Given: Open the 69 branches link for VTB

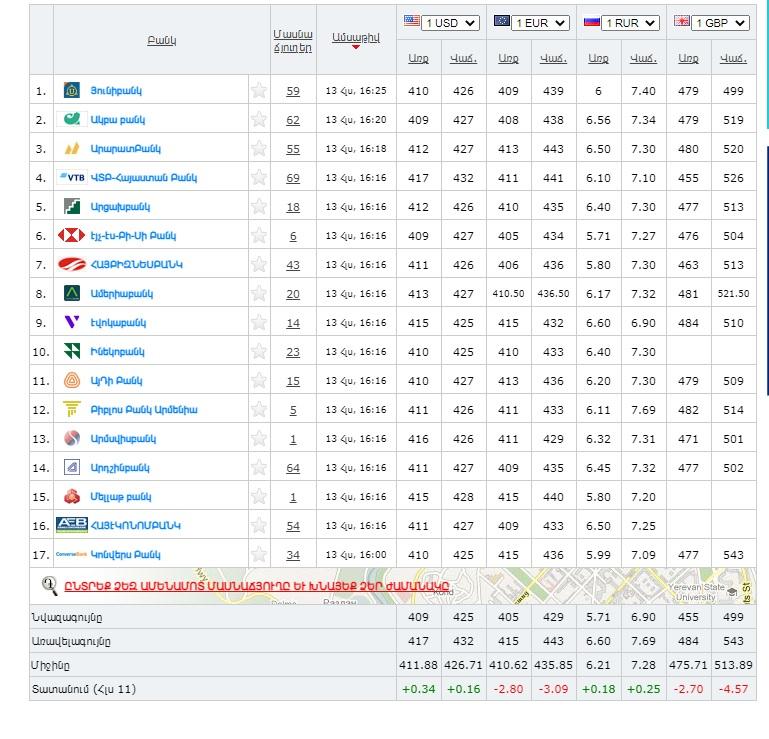Looking at the screenshot, I should [293, 178].
